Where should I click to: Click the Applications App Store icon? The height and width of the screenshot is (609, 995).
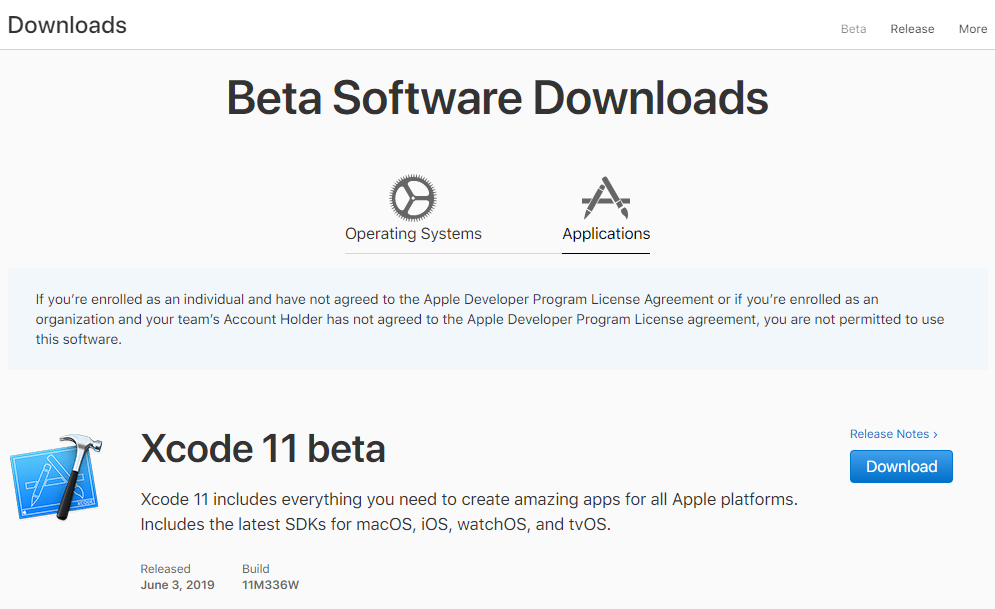tap(606, 198)
